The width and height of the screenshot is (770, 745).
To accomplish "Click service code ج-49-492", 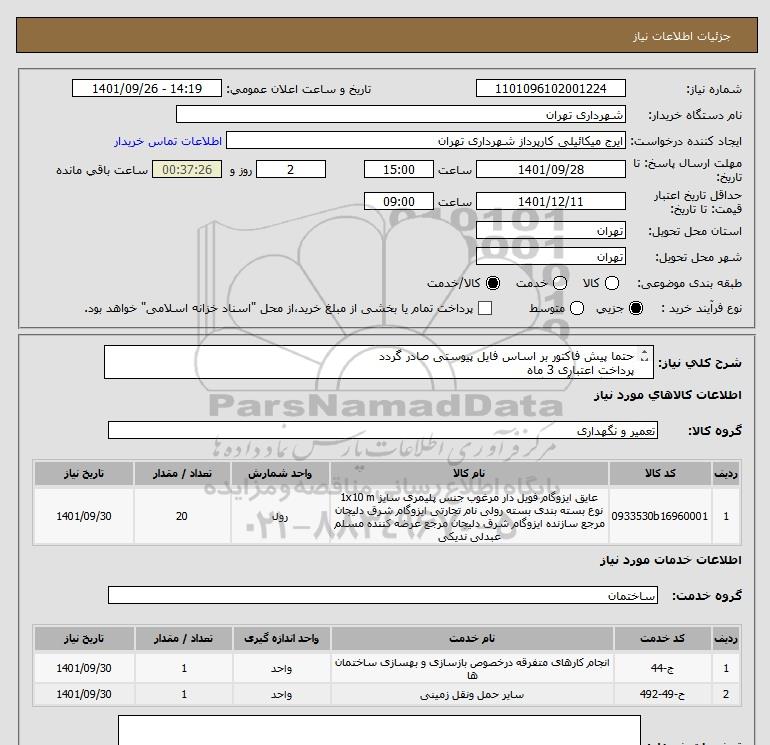I will pyautogui.click(x=662, y=694).
